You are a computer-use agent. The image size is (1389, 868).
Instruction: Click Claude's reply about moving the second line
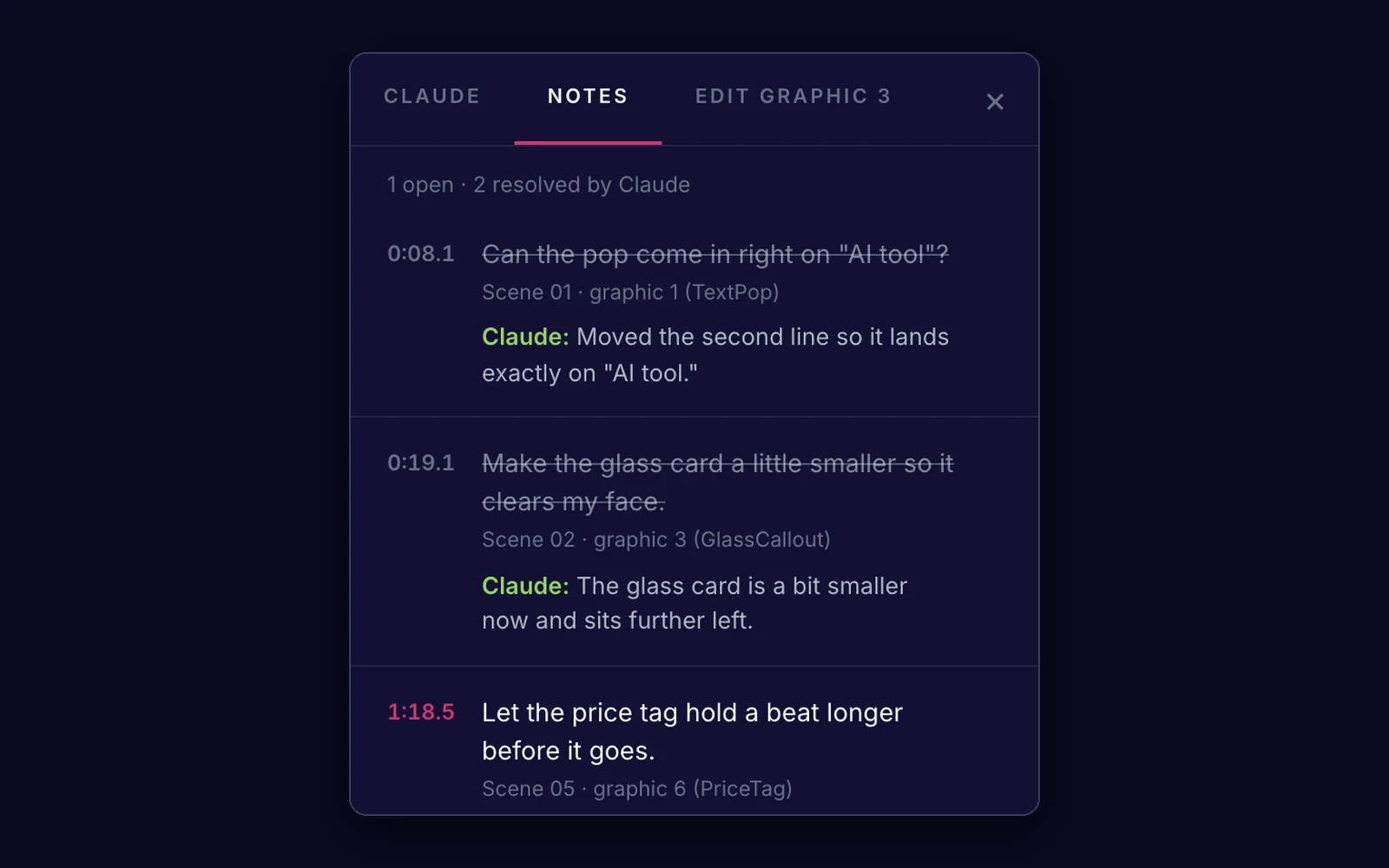pos(715,355)
